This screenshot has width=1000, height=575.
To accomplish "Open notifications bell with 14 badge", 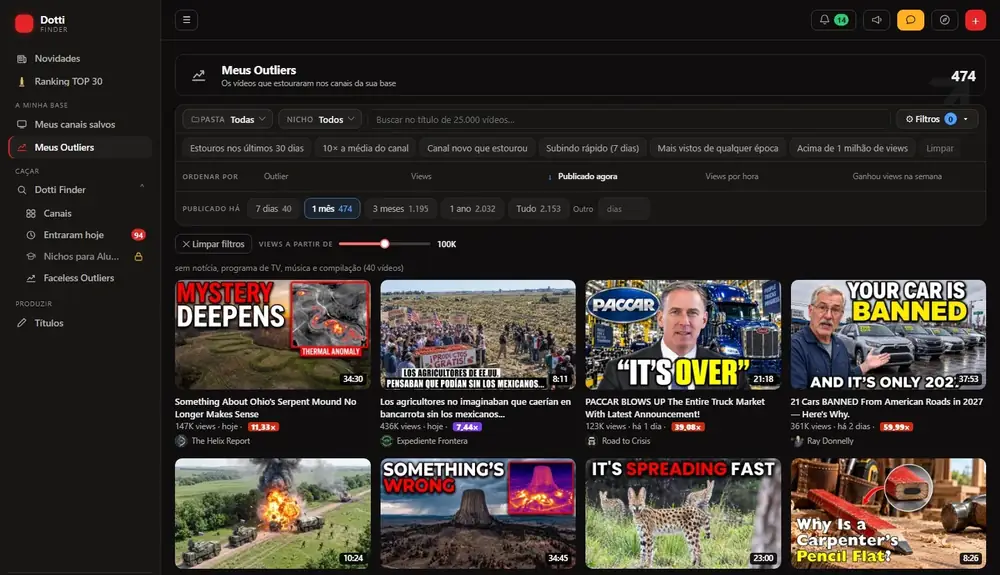I will tap(833, 20).
